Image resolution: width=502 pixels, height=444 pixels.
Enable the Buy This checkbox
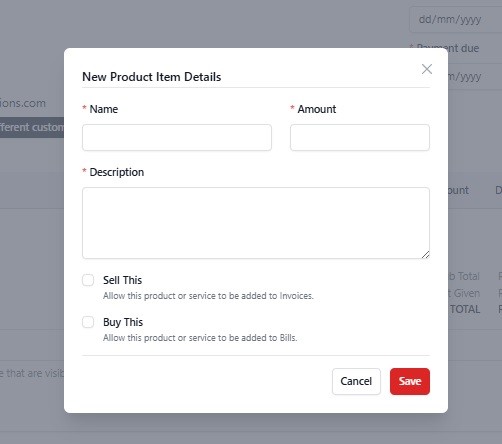point(88,322)
